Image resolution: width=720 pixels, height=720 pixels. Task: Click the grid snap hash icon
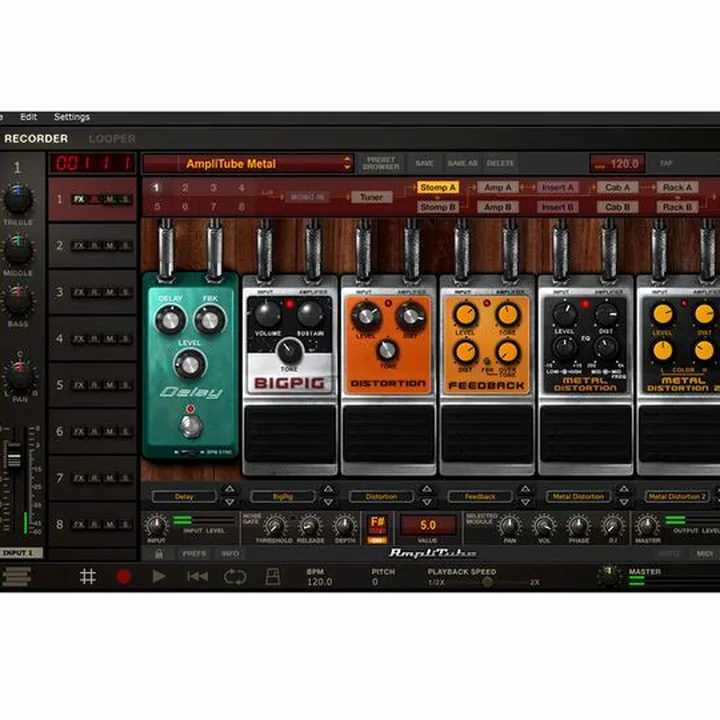point(88,576)
